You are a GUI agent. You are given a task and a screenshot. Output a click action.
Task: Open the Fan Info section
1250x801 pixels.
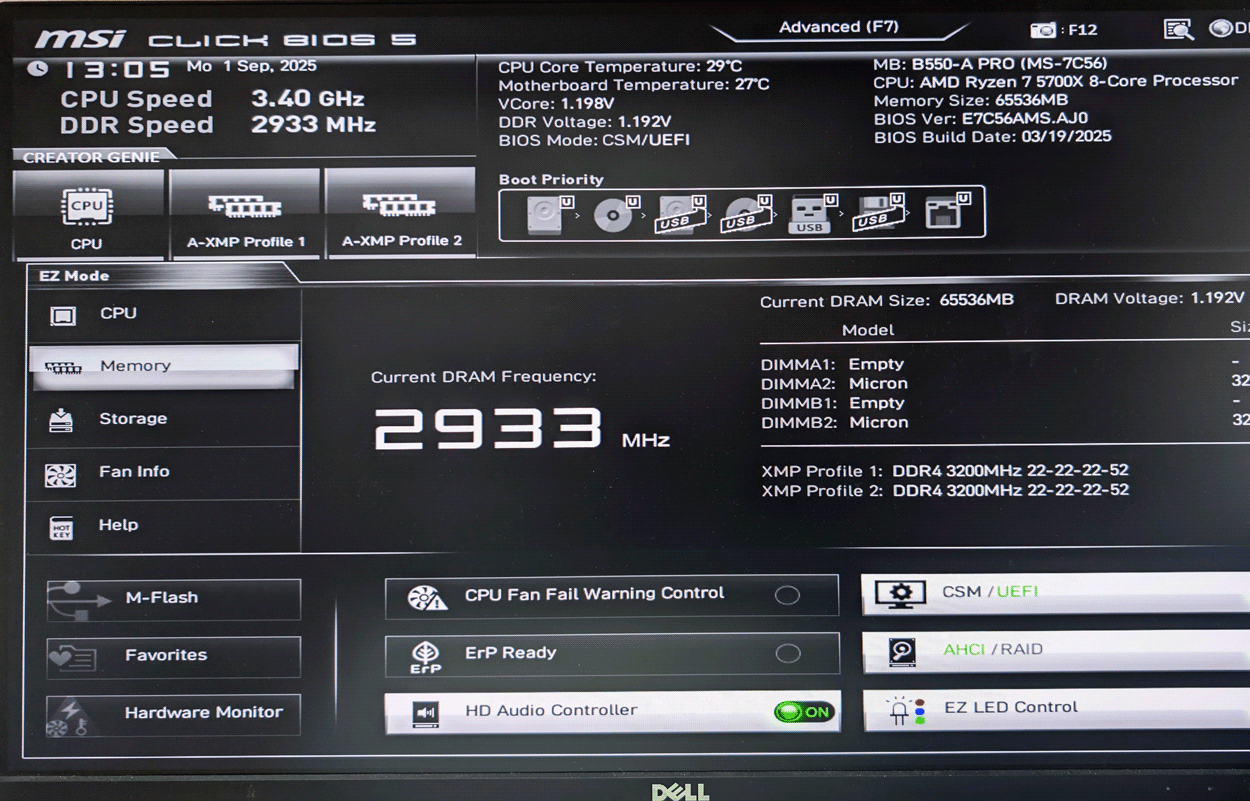(x=164, y=472)
